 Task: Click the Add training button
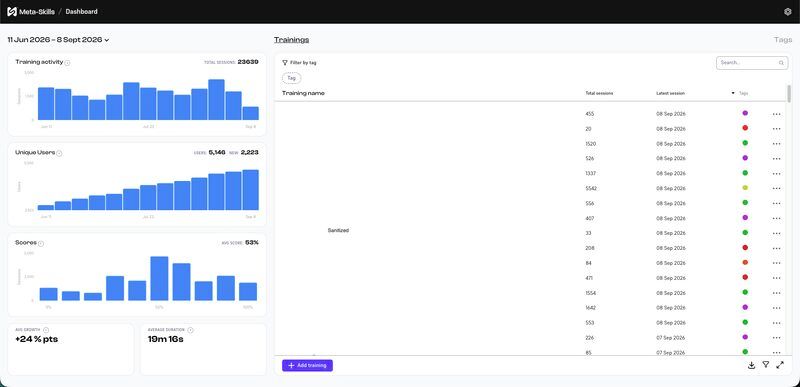307,366
